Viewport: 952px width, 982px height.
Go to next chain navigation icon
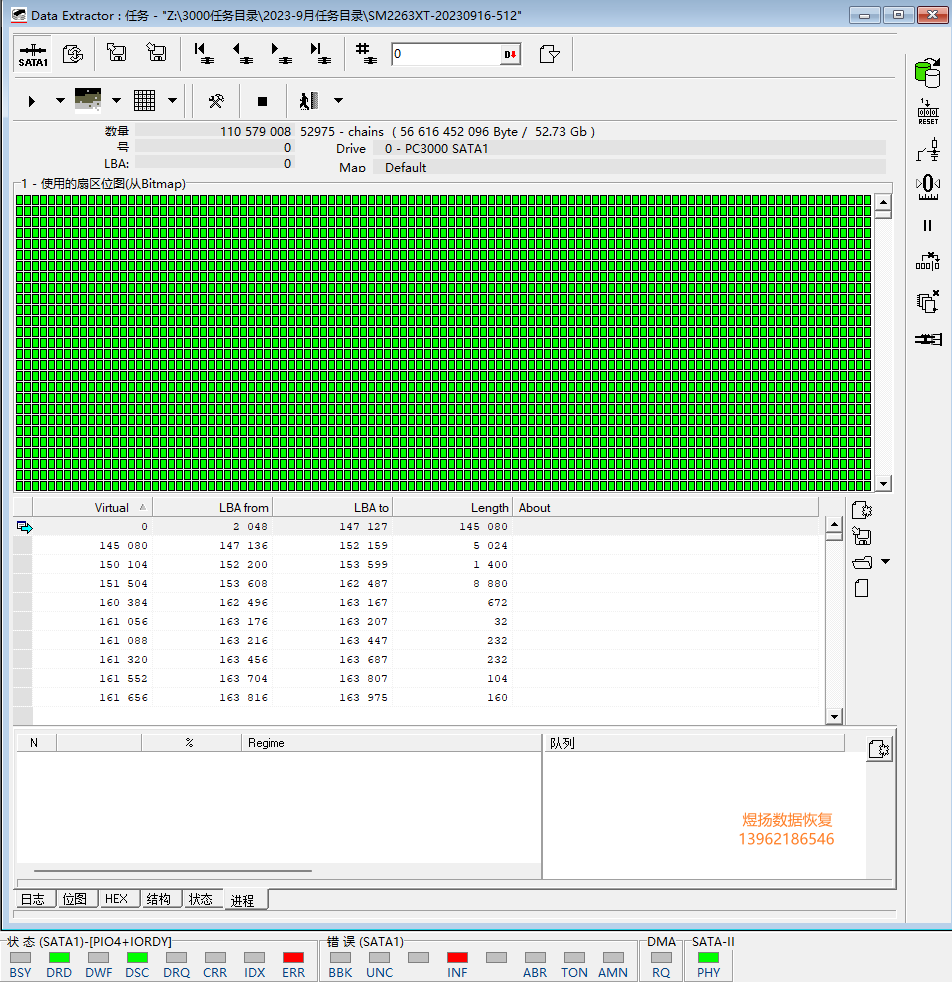[x=281, y=53]
